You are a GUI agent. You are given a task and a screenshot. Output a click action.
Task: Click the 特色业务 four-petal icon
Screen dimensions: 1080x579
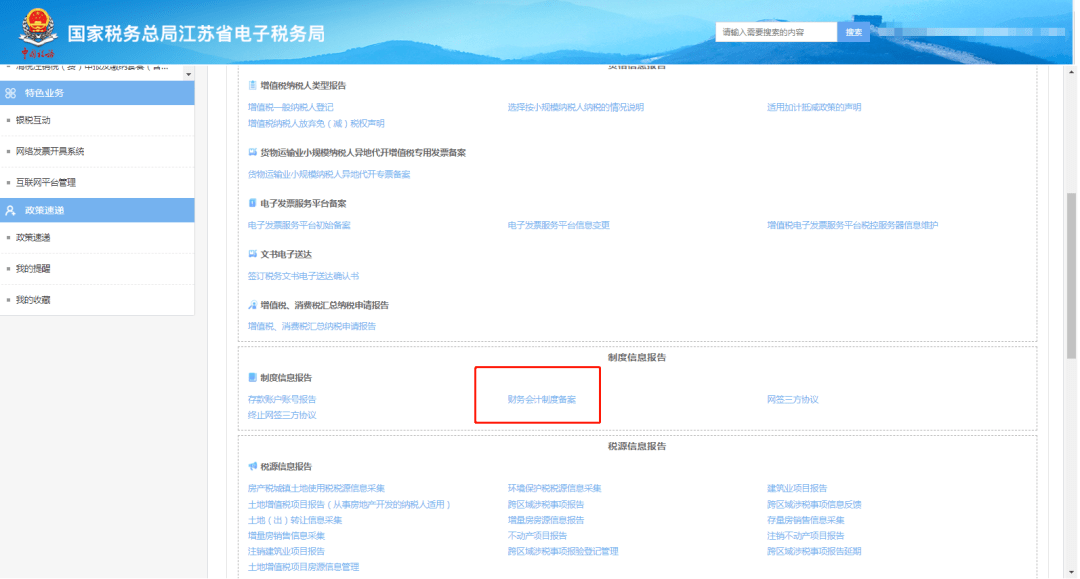10,93
